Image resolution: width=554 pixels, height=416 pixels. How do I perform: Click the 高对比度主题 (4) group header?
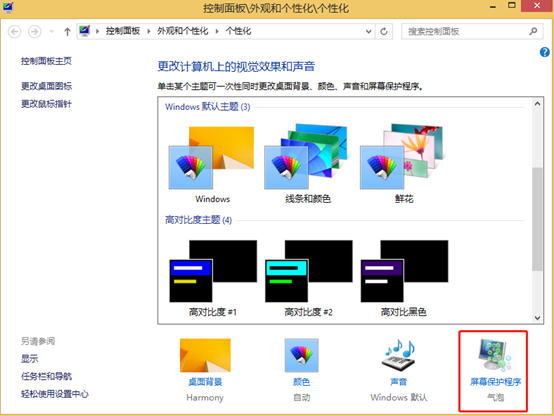[199, 220]
